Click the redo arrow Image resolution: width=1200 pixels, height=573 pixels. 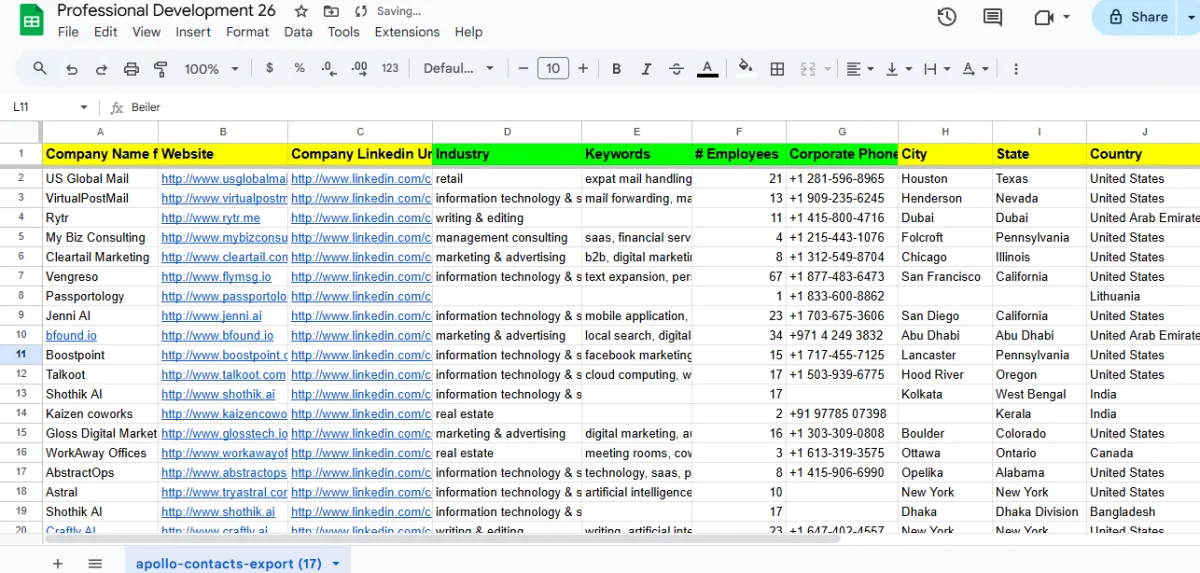[x=101, y=69]
